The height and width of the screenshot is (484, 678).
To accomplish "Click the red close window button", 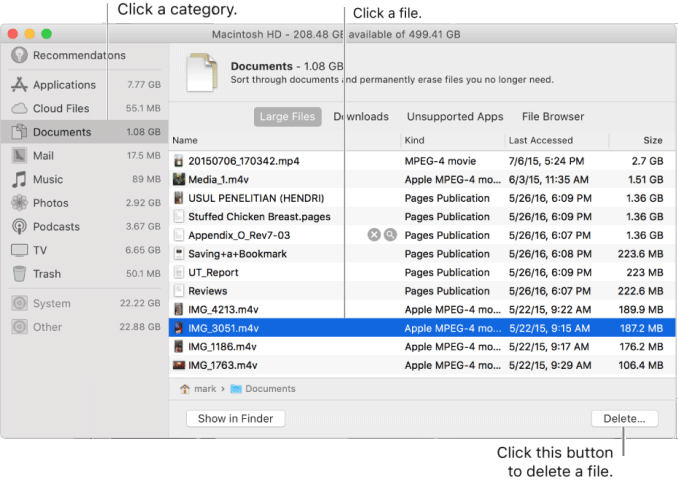I will [x=13, y=34].
